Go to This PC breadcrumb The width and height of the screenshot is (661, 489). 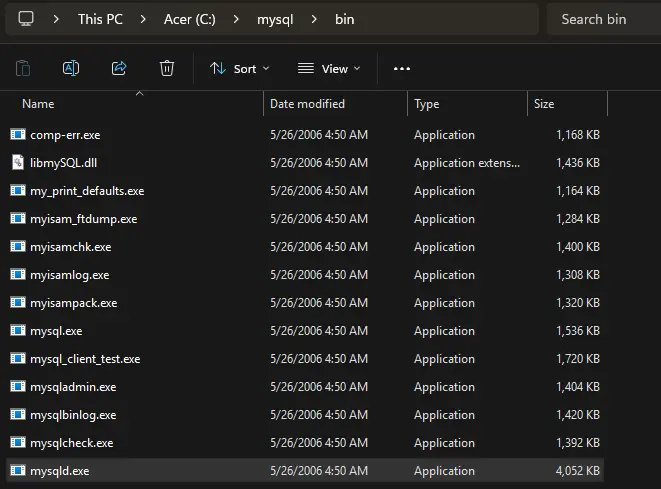click(100, 19)
